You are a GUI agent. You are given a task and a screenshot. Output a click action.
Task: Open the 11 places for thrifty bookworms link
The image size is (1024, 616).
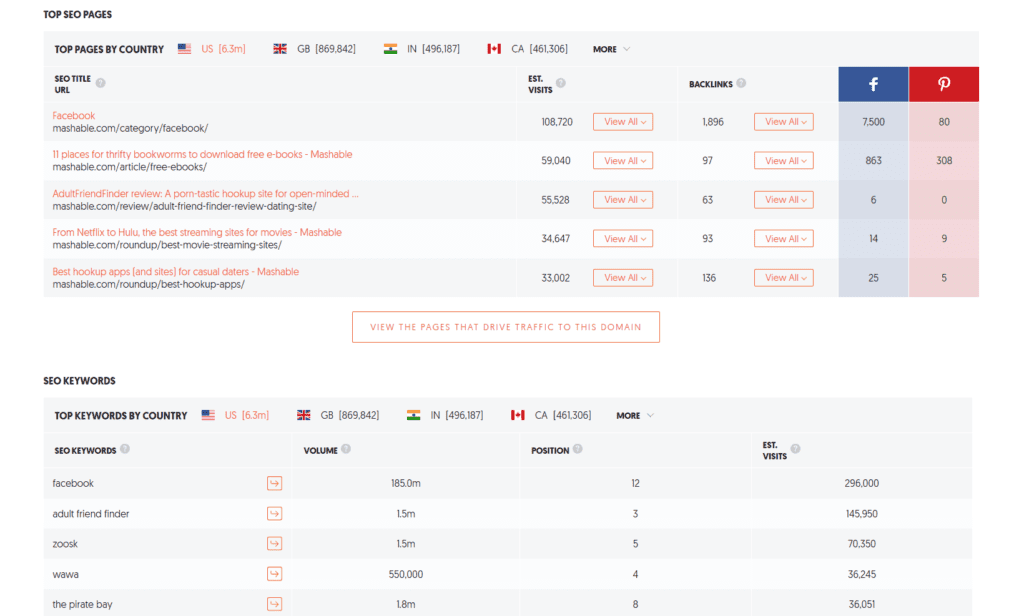pos(202,154)
